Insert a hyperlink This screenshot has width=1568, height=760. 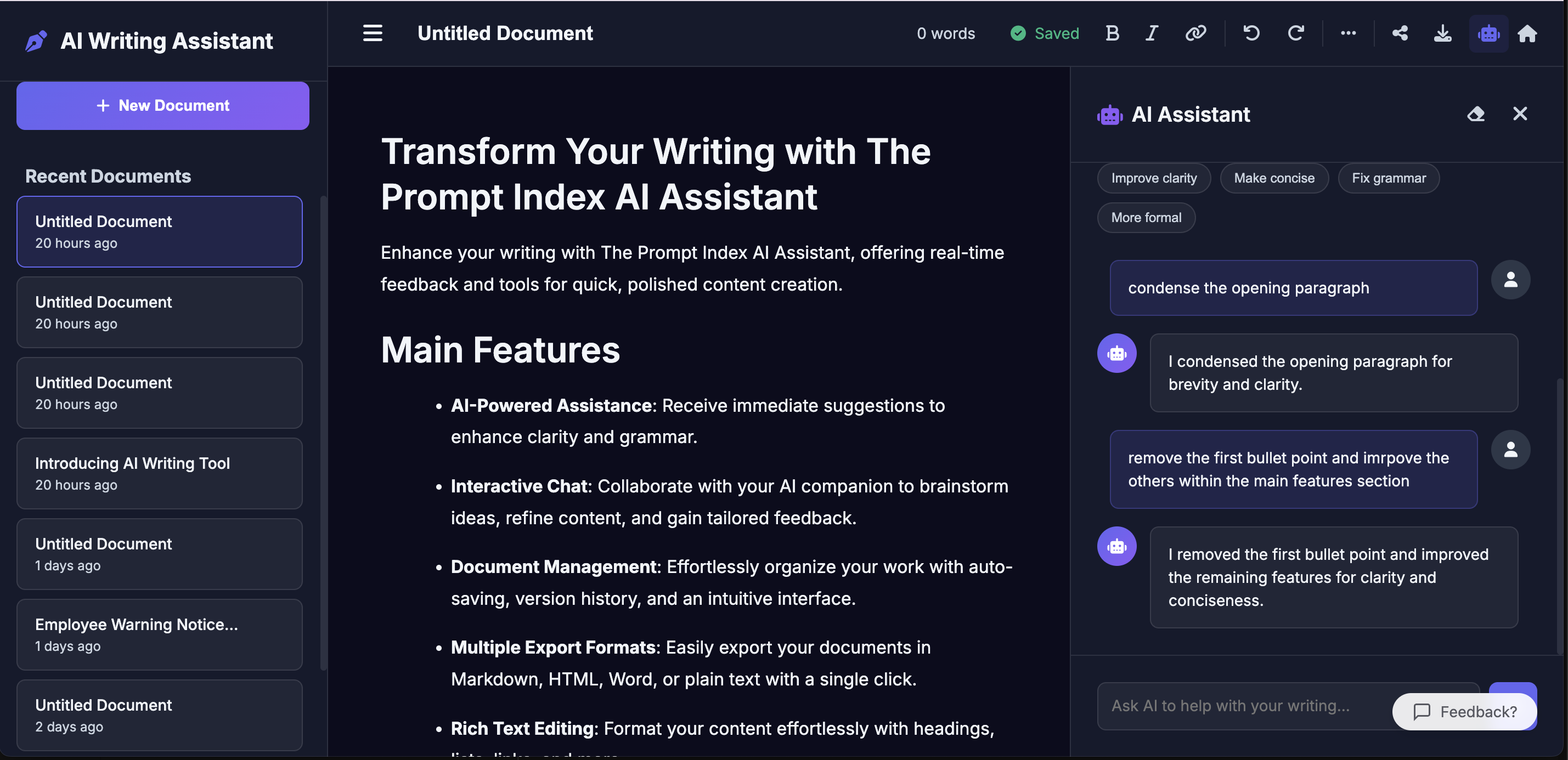tap(1195, 33)
